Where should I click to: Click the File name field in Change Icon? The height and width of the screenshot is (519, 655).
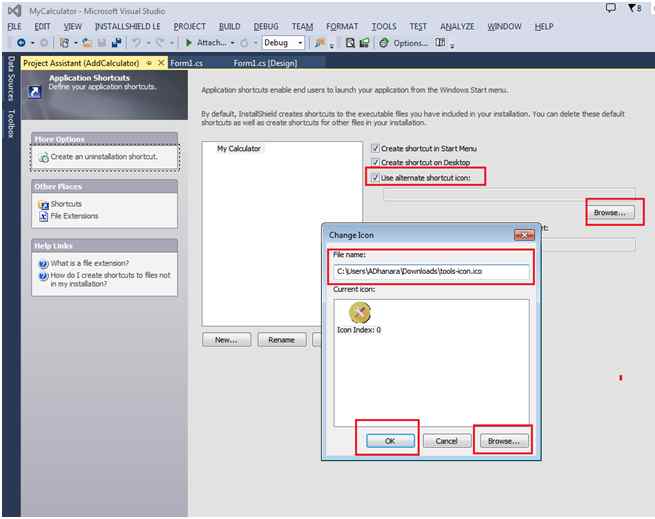tap(431, 271)
